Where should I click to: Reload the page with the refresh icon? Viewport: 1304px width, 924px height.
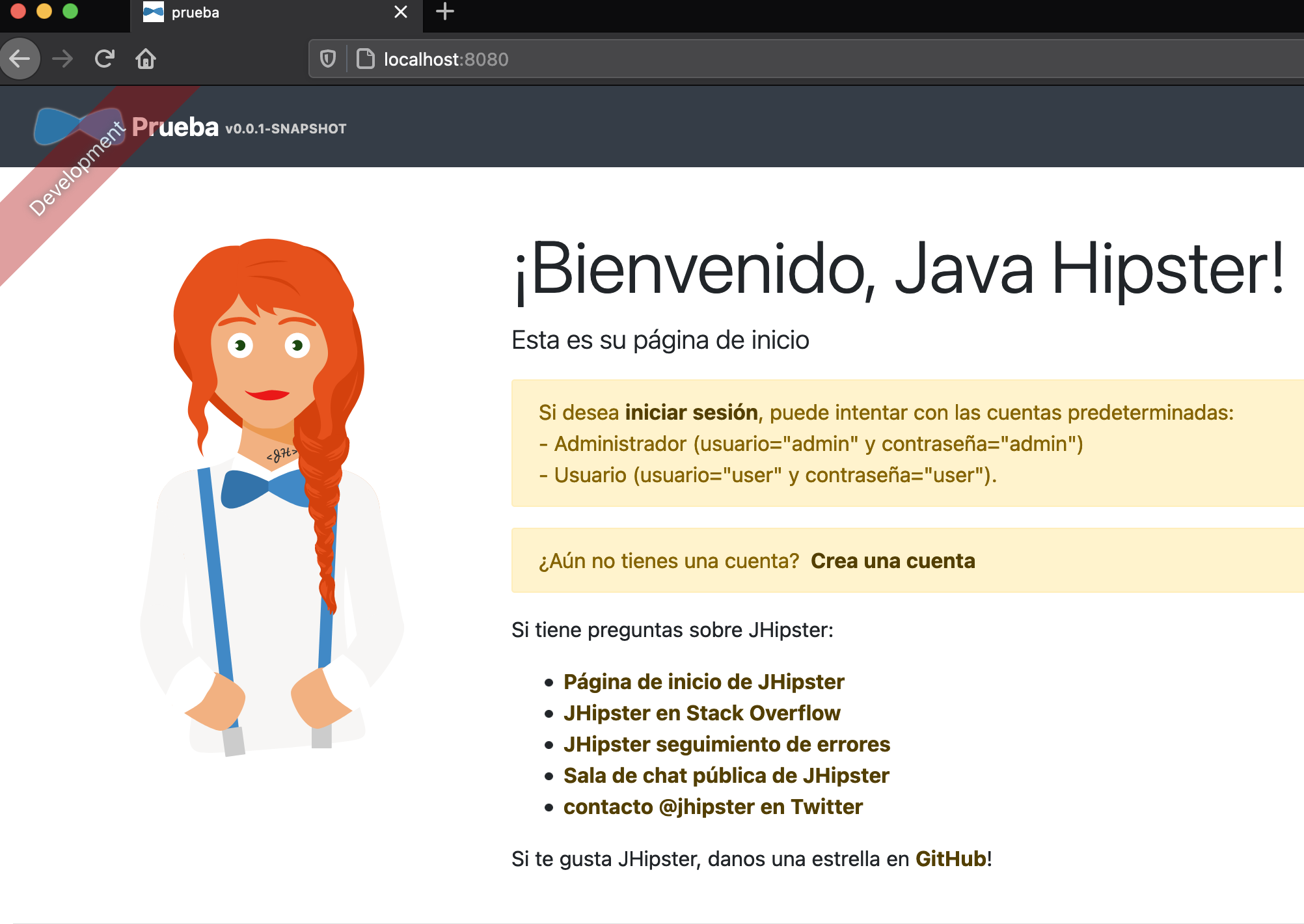(x=104, y=59)
